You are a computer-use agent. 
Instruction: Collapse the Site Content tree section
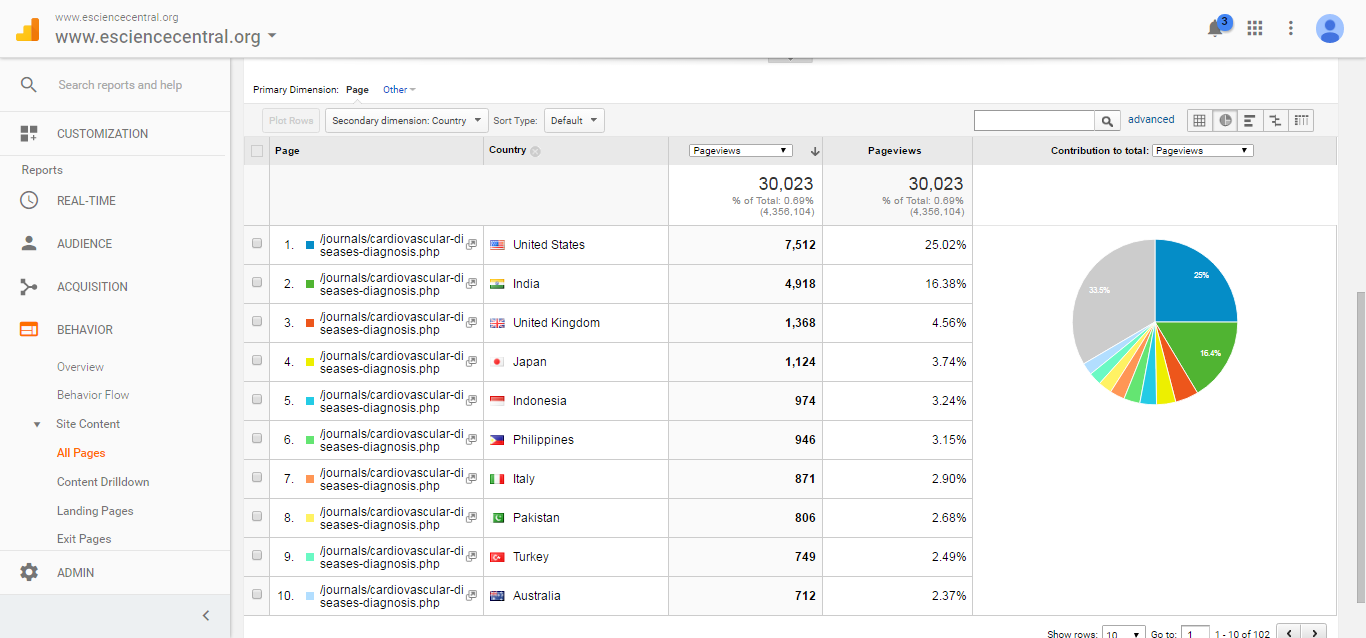37,424
